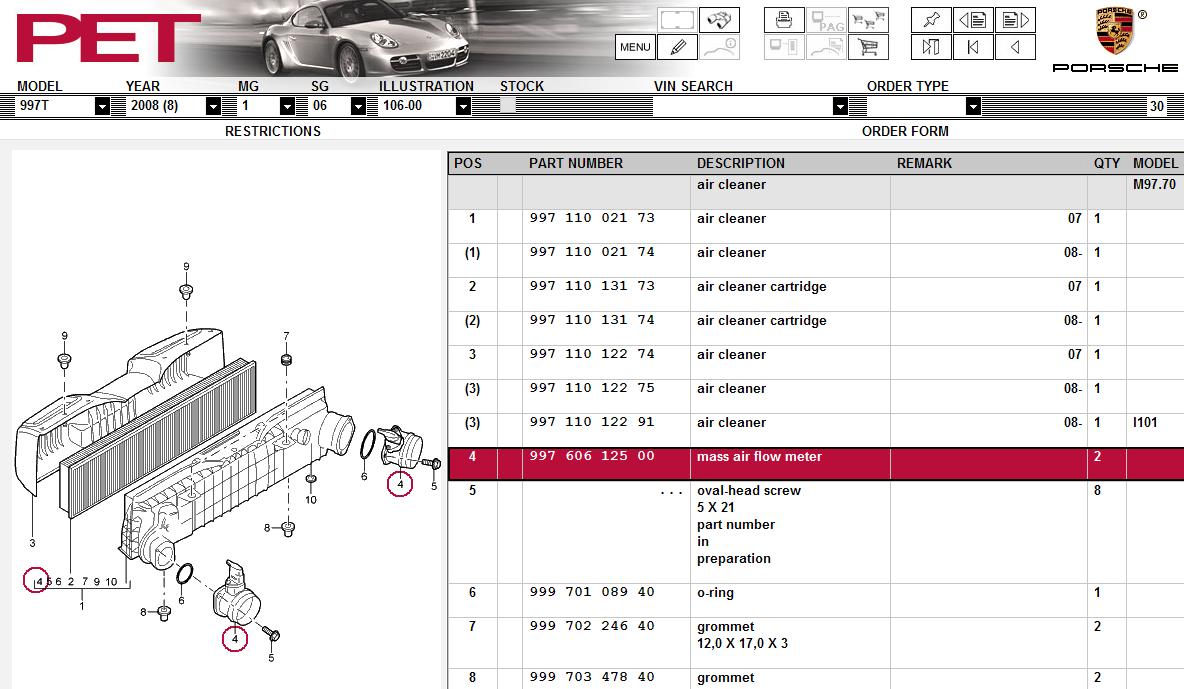
Task: Click the exit door icon
Action: [x=931, y=47]
